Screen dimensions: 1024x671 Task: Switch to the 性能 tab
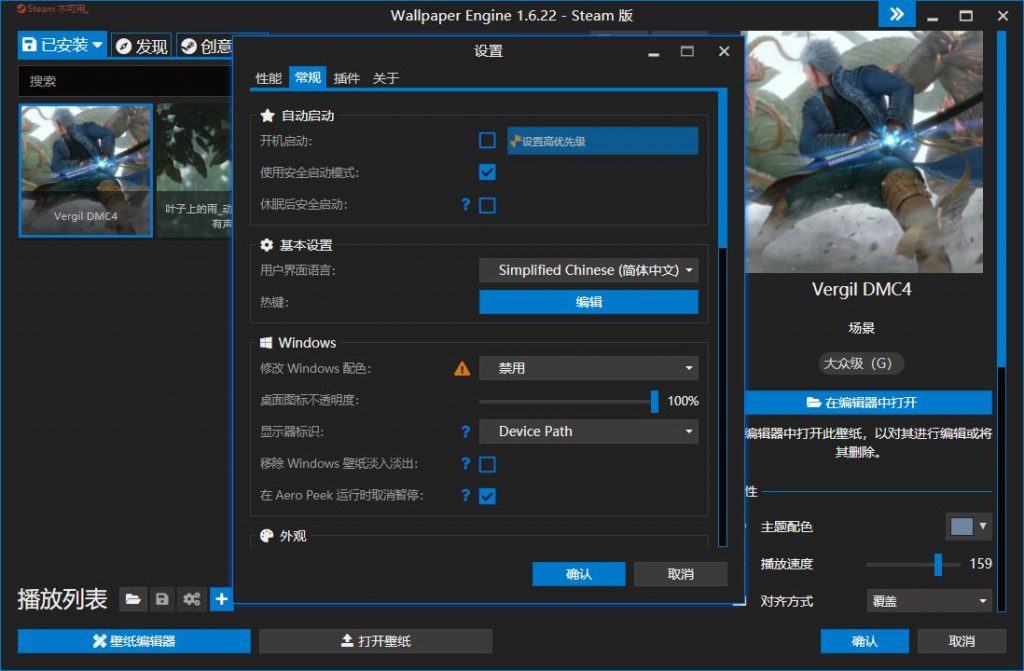click(268, 77)
